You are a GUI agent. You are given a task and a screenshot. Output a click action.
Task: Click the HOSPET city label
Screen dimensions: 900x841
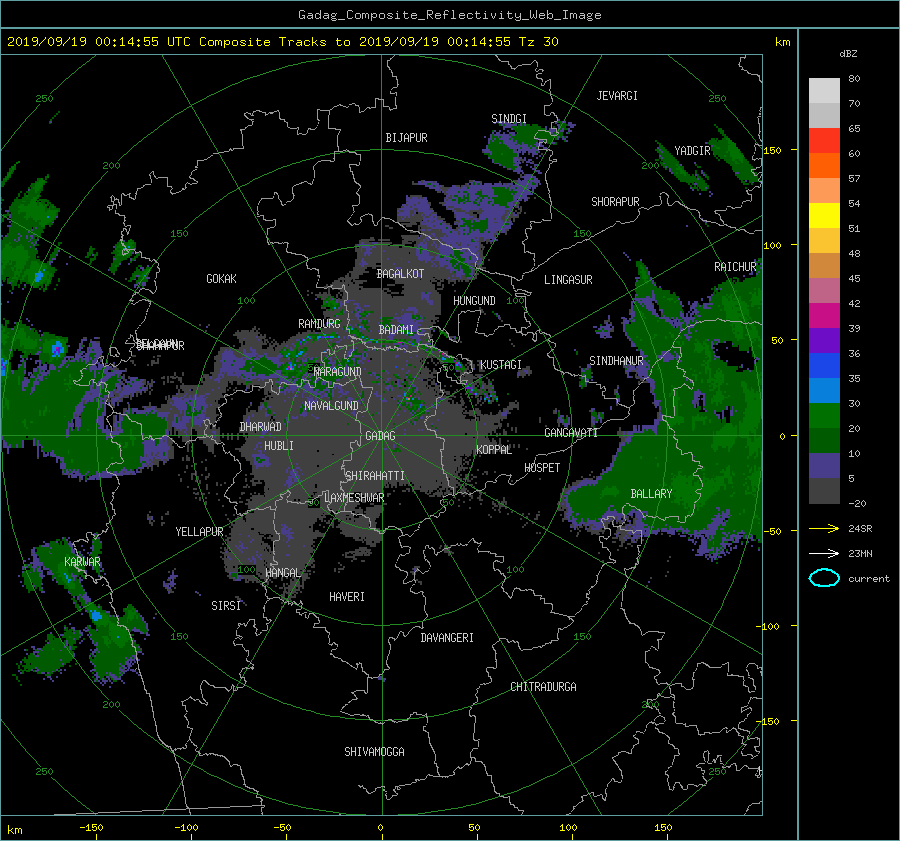[542, 468]
